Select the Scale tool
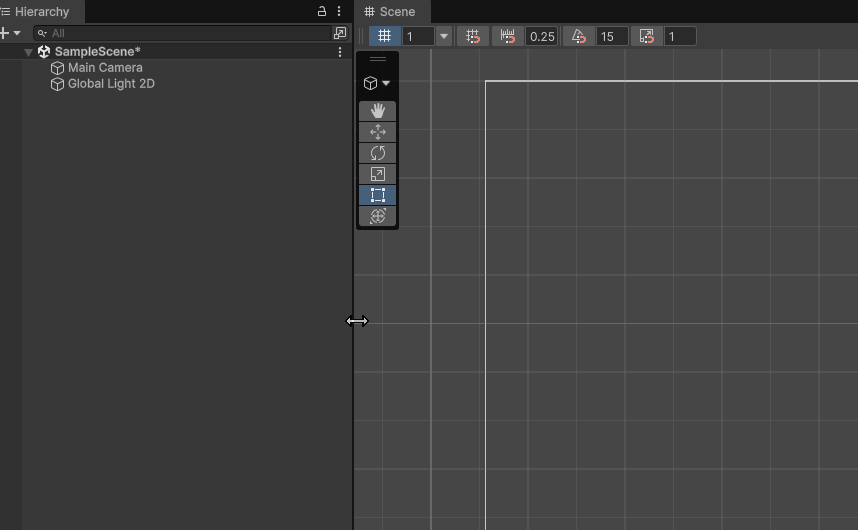The width and height of the screenshot is (858, 530). coord(378,174)
